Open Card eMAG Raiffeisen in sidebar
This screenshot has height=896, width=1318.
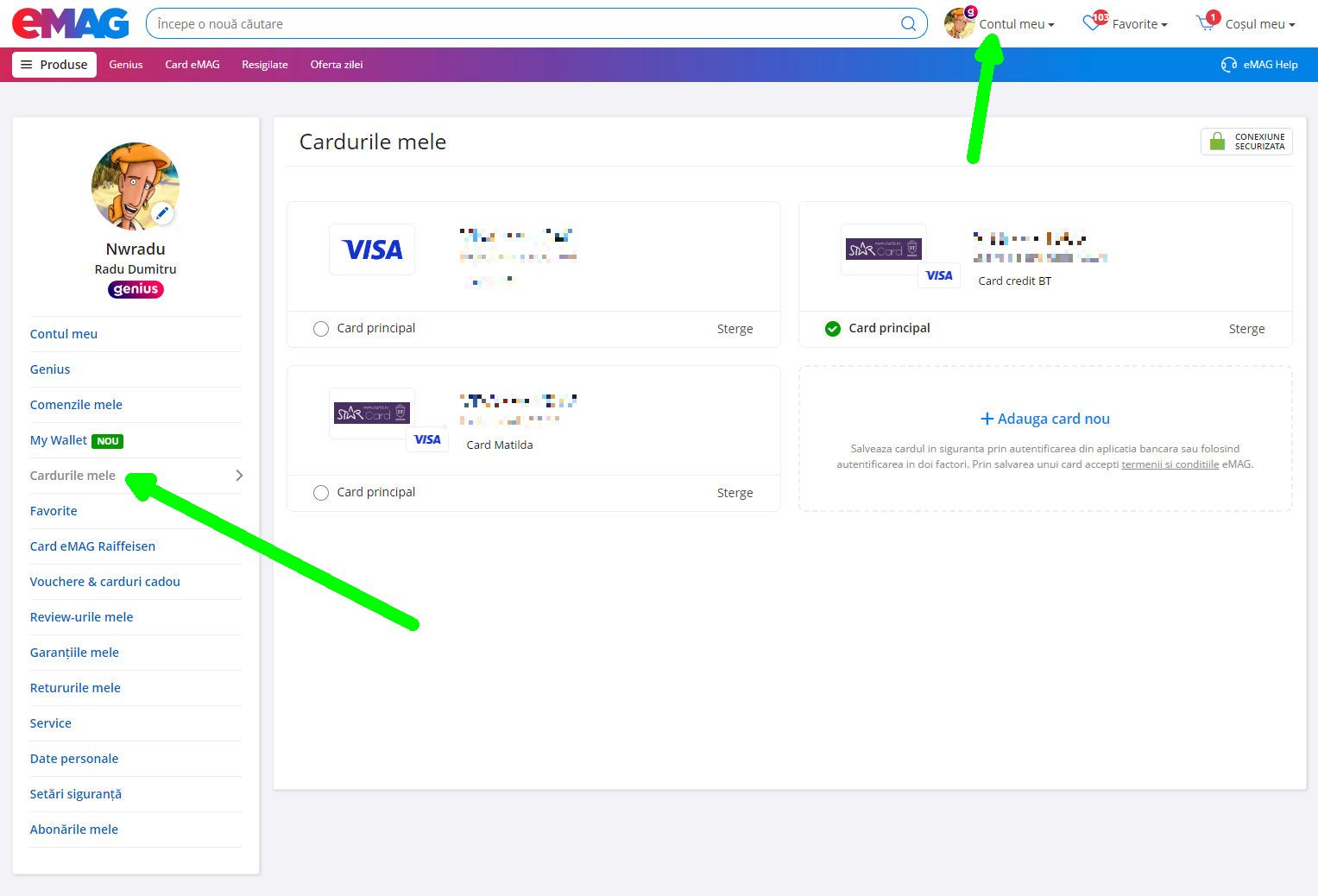(x=92, y=546)
